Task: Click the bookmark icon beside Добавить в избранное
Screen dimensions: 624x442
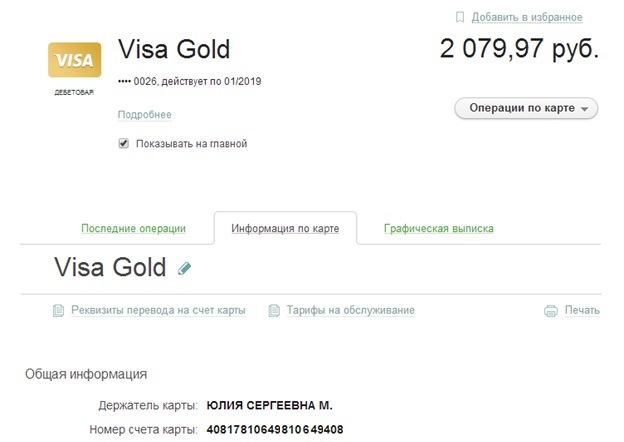Action: click(460, 17)
